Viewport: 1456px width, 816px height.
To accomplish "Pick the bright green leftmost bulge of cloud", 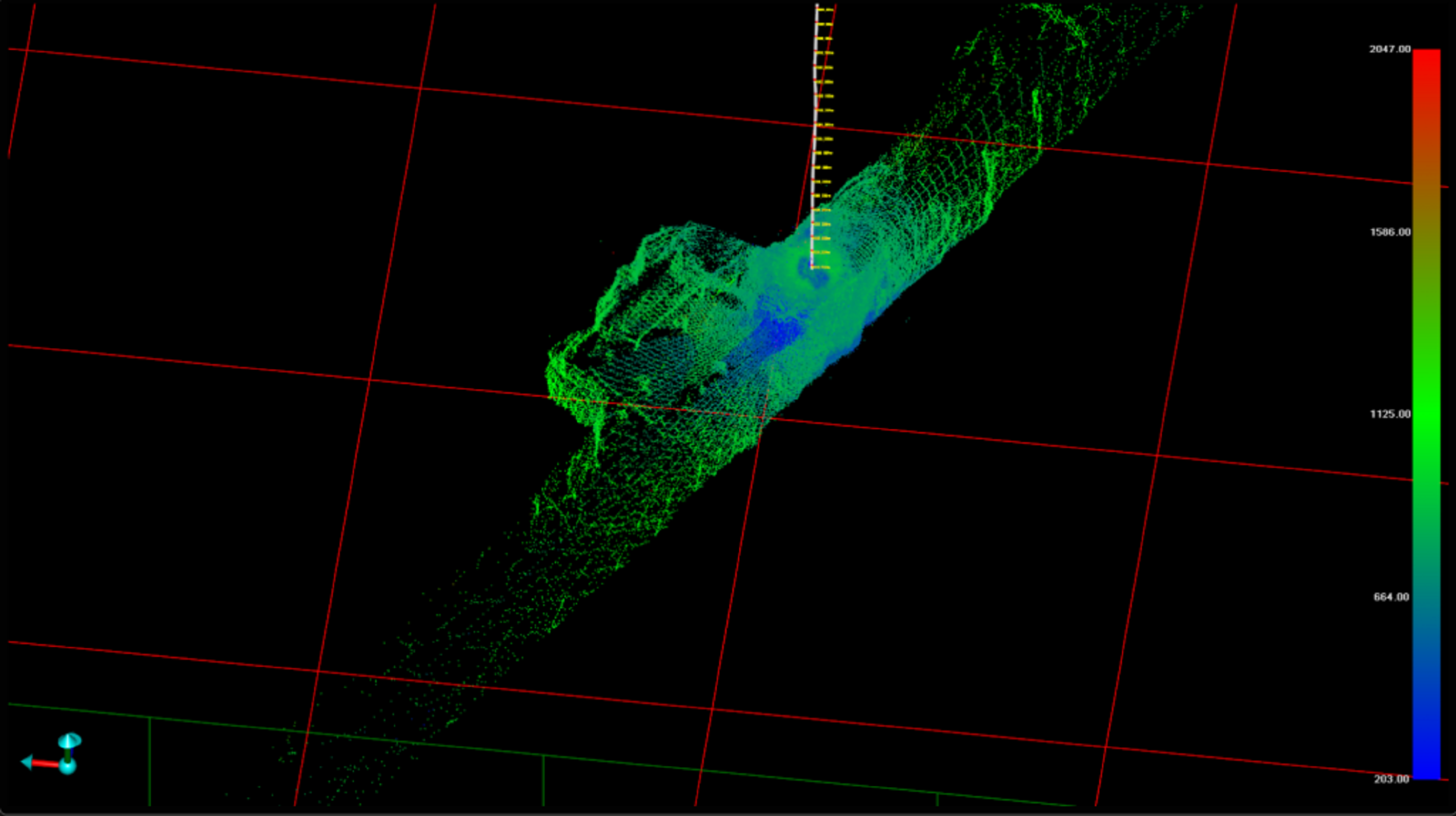I will [x=560, y=367].
